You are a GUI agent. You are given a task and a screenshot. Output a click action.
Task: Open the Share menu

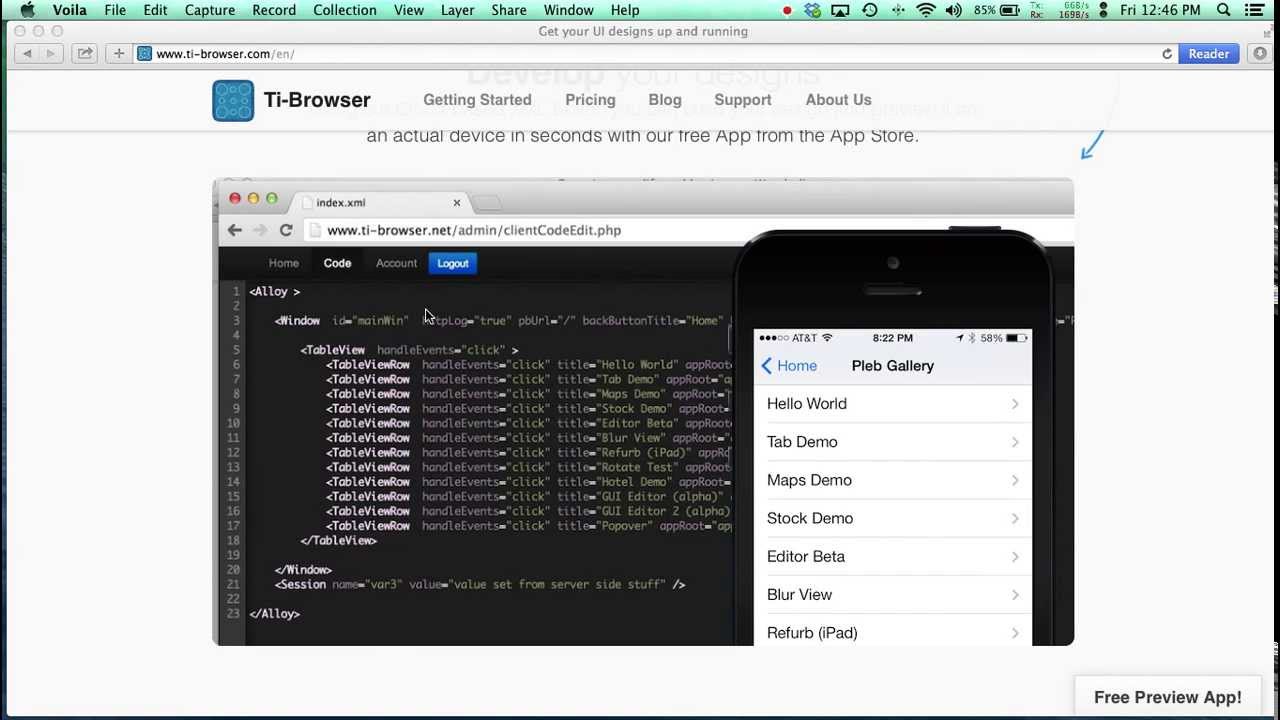tap(509, 10)
